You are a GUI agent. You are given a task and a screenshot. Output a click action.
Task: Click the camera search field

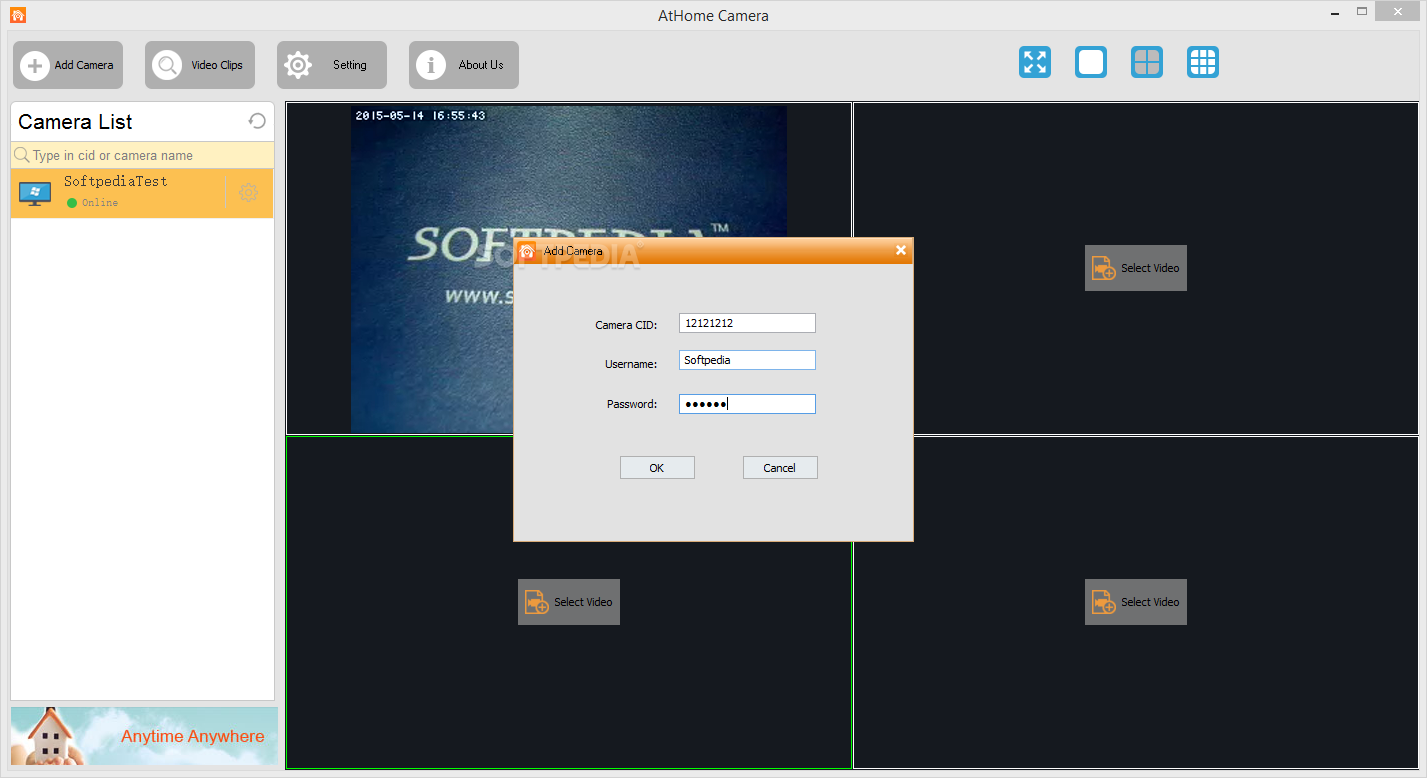(x=142, y=155)
